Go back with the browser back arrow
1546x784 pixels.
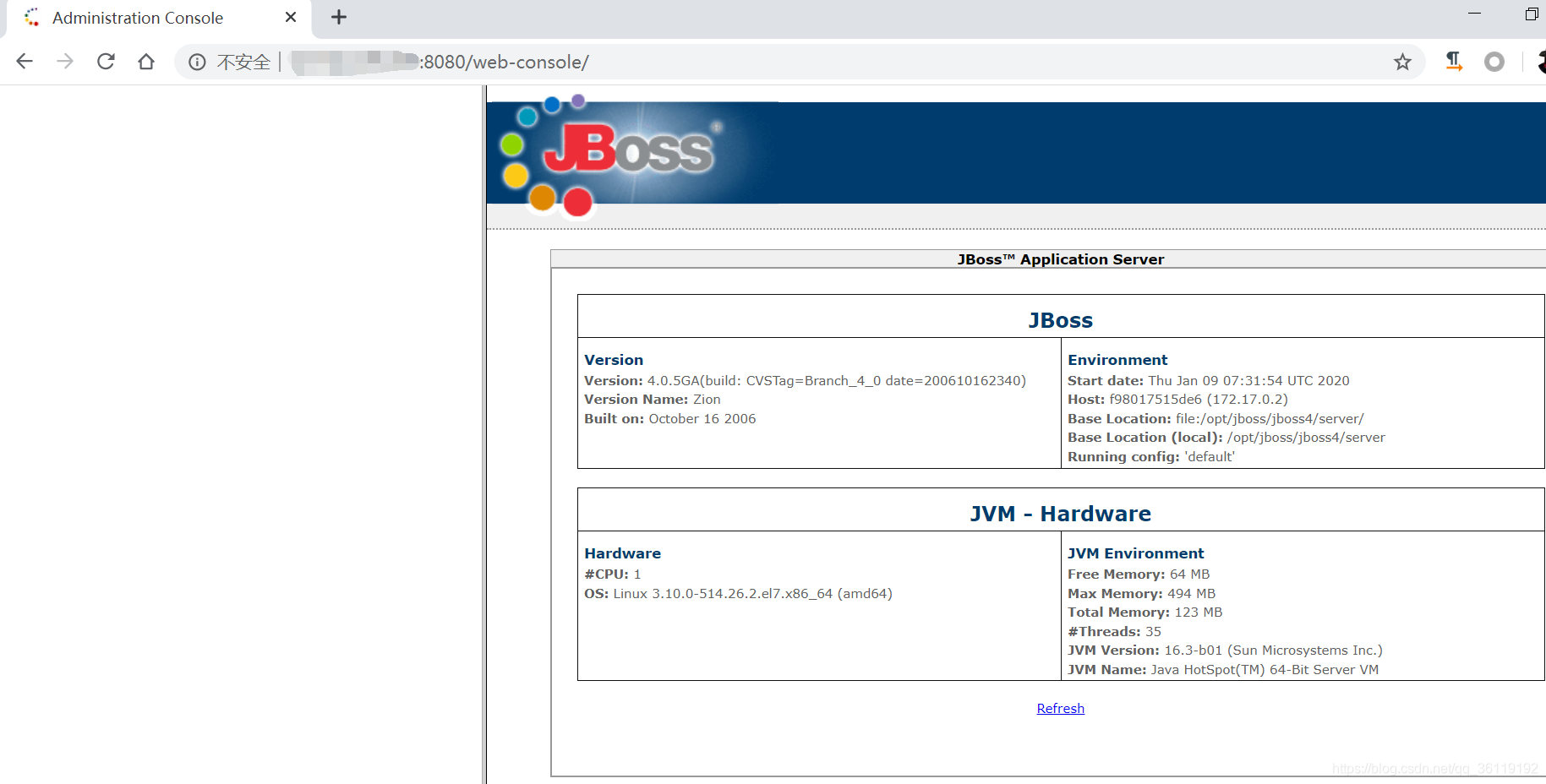[25, 62]
